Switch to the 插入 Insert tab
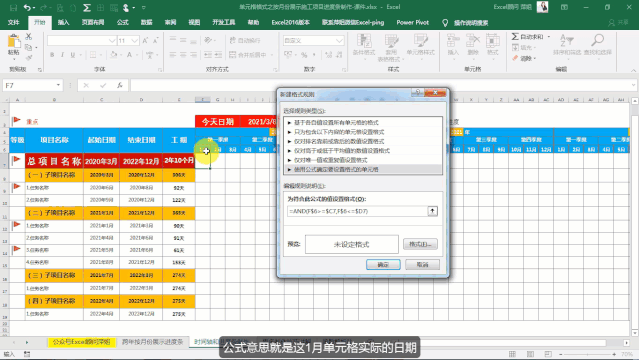Image resolution: width=639 pixels, height=360 pixels. click(63, 22)
